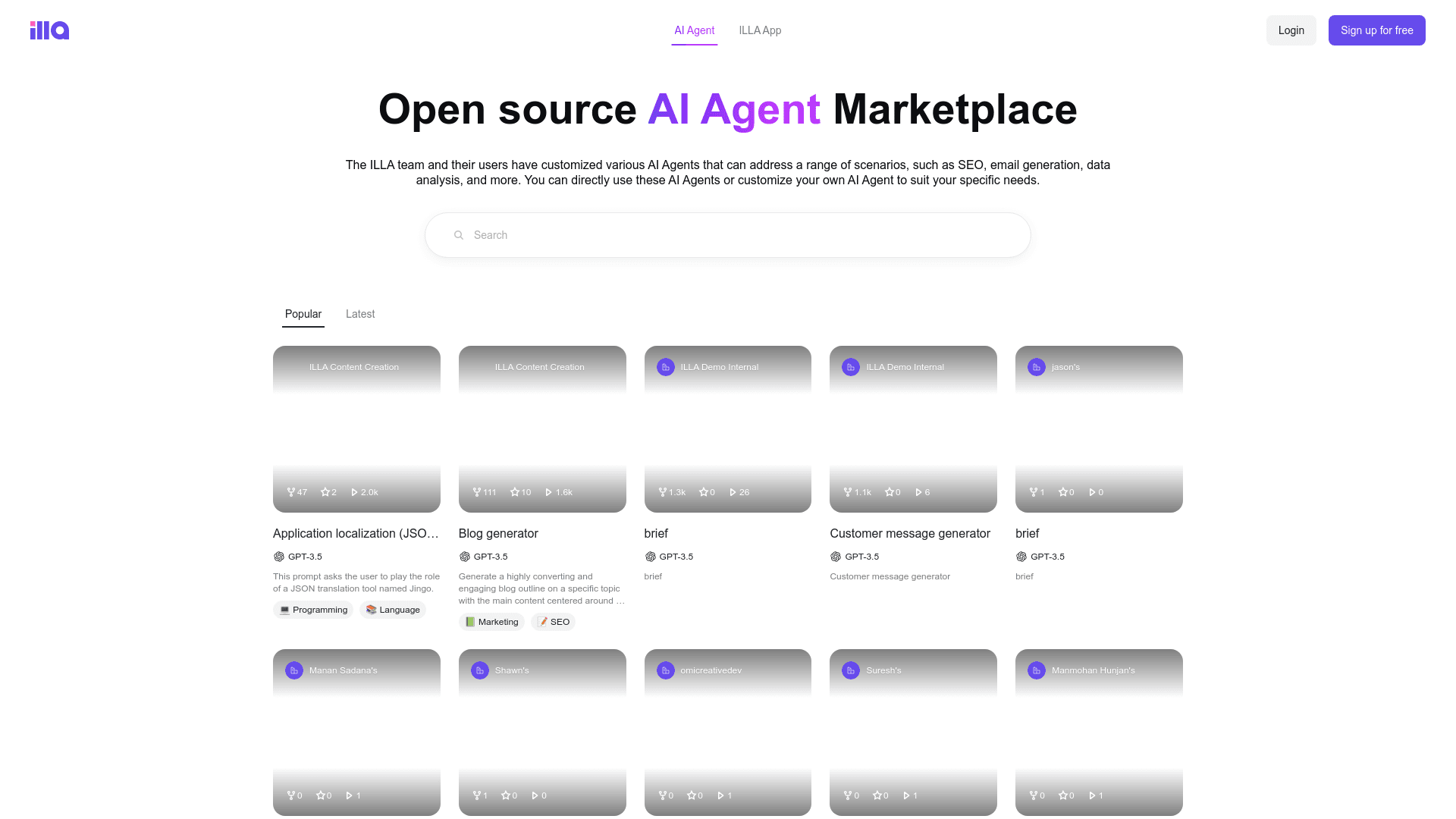The height and width of the screenshot is (819, 1456).
Task: Click the jason's team avatar icon
Action: pos(1036,367)
